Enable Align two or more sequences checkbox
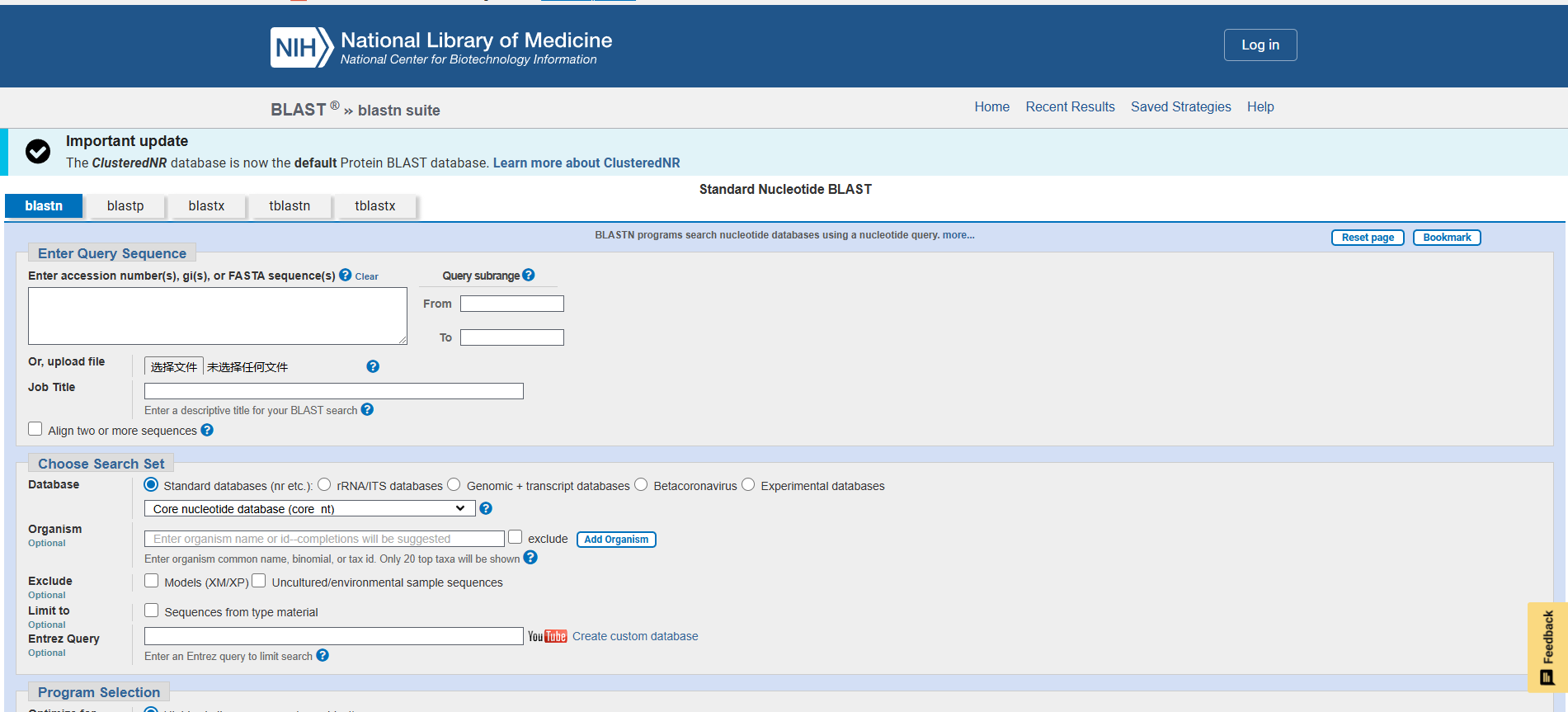The image size is (1568, 712). click(35, 429)
